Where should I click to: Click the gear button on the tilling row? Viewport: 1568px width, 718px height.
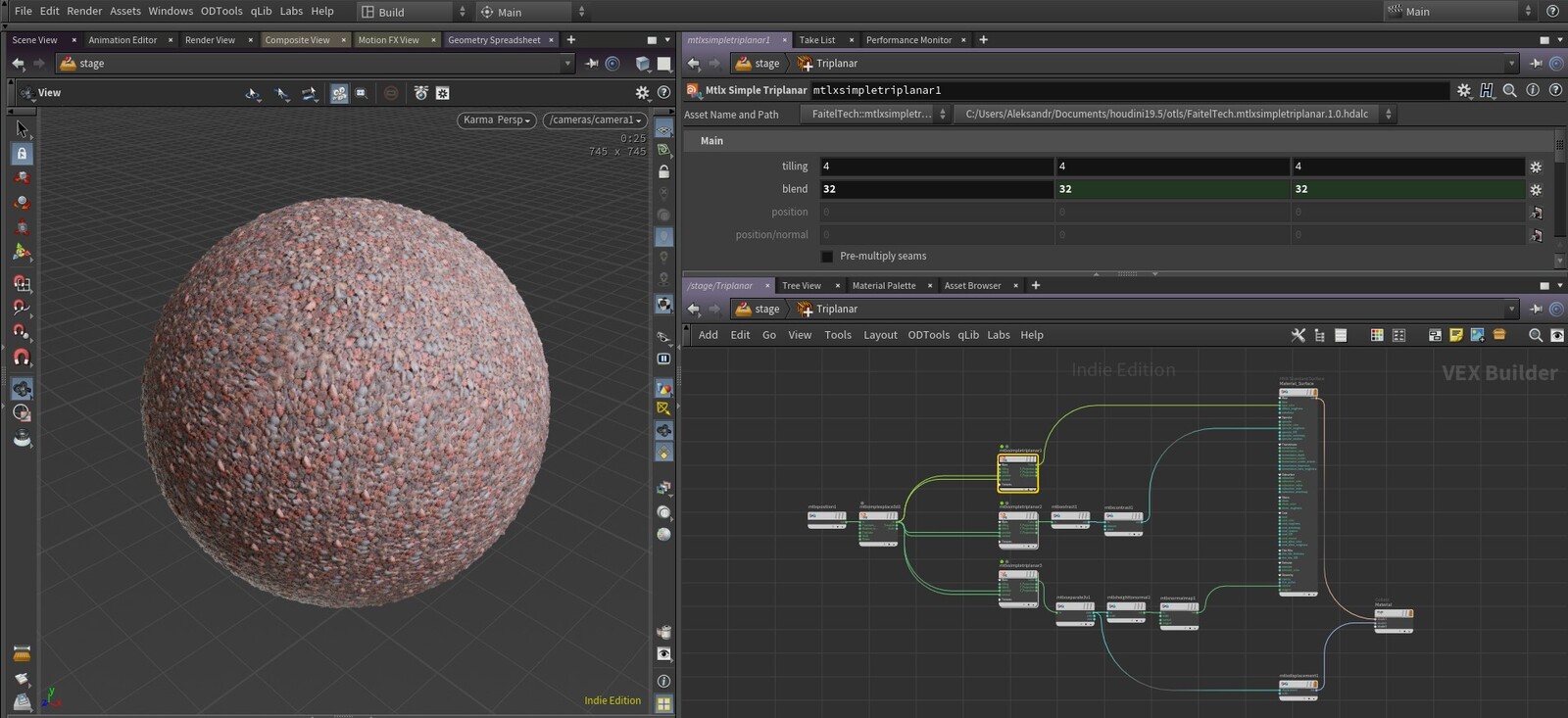pyautogui.click(x=1536, y=167)
